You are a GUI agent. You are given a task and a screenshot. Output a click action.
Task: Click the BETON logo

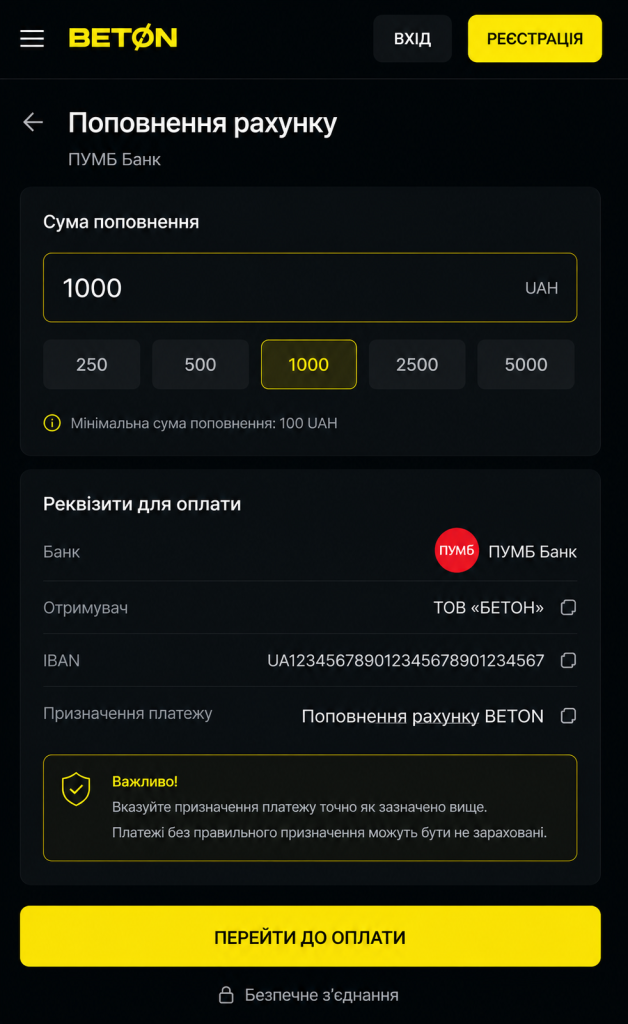tap(123, 38)
